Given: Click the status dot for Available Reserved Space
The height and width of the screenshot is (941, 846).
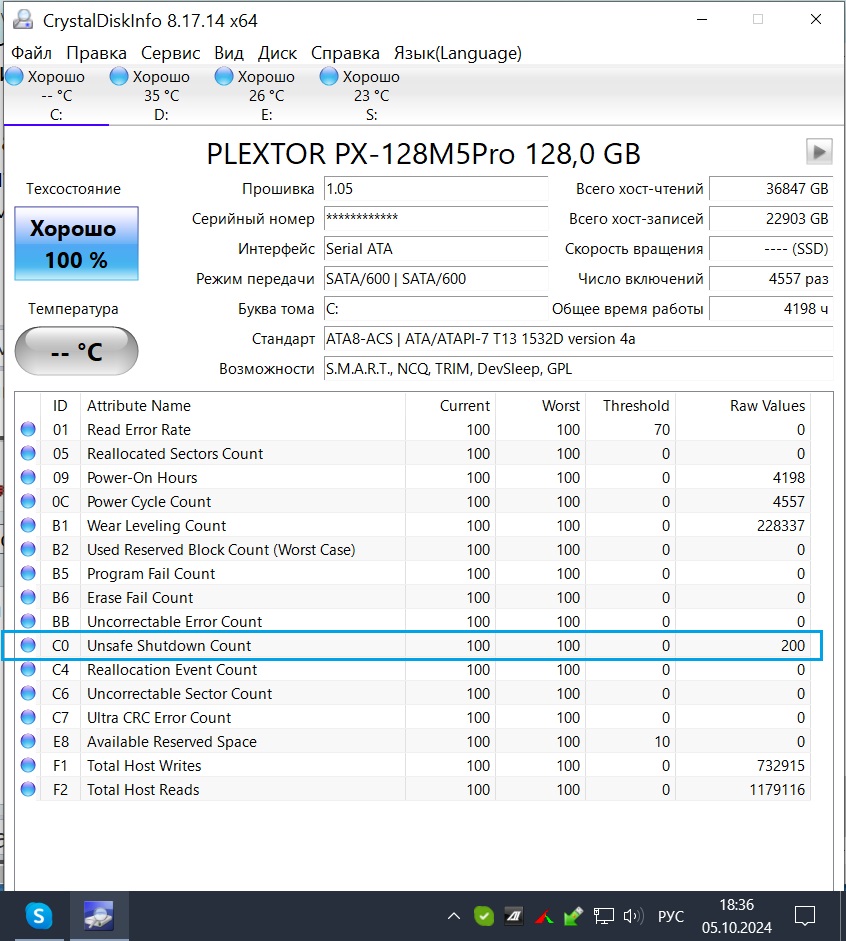Looking at the screenshot, I should pos(28,741).
